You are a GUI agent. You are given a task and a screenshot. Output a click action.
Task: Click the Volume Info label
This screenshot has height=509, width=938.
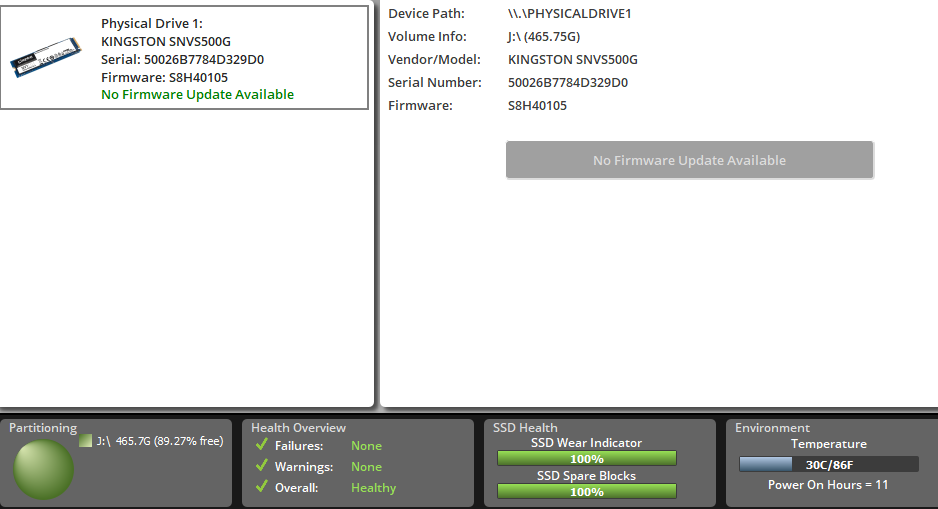pyautogui.click(x=427, y=36)
